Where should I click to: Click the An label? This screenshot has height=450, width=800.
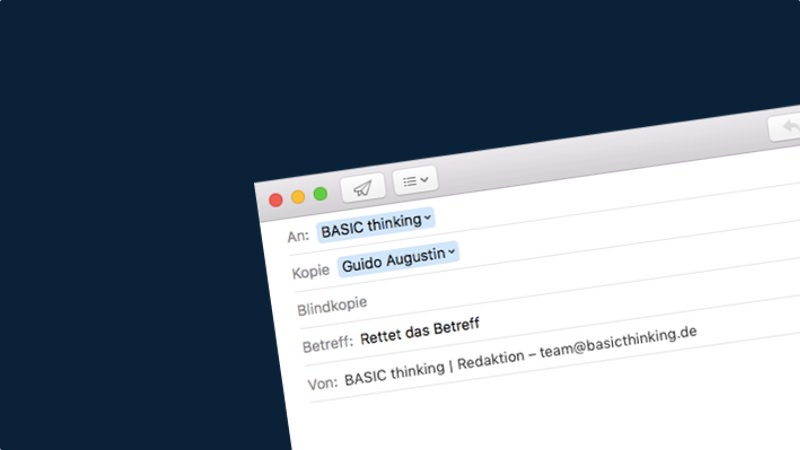point(298,236)
